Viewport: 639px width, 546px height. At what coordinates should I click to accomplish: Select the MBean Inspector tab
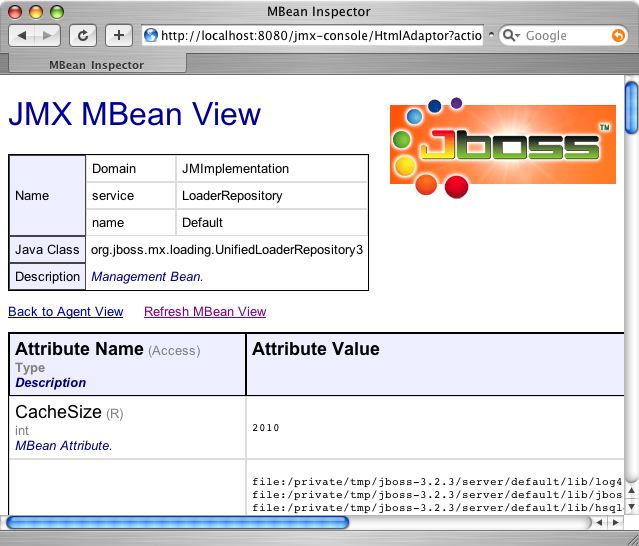click(97, 65)
